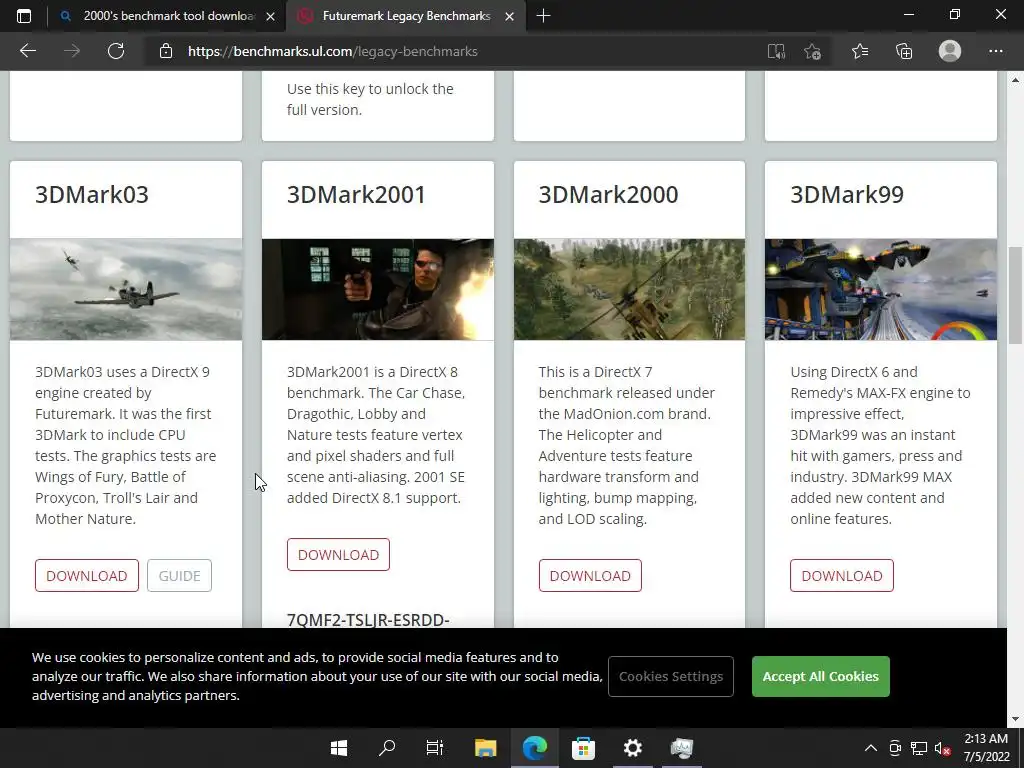Open the profile avatar menu

(950, 51)
